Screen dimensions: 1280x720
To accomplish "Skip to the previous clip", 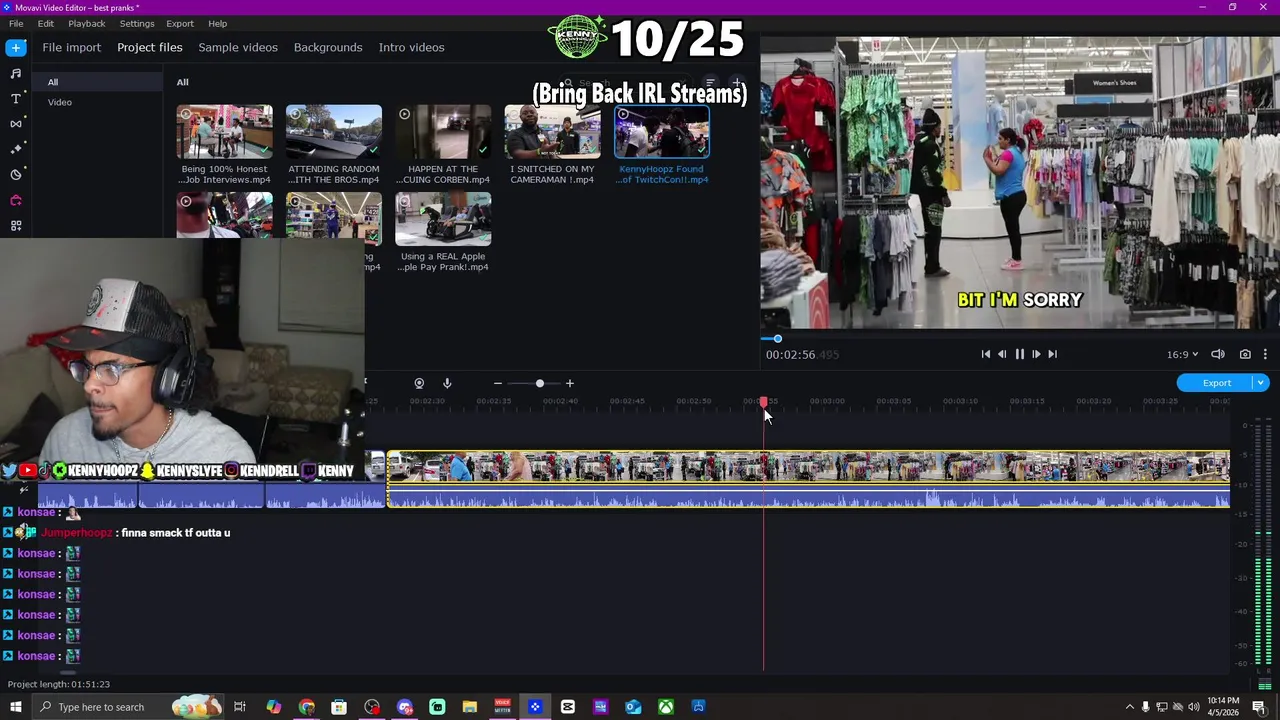I will click(x=985, y=354).
